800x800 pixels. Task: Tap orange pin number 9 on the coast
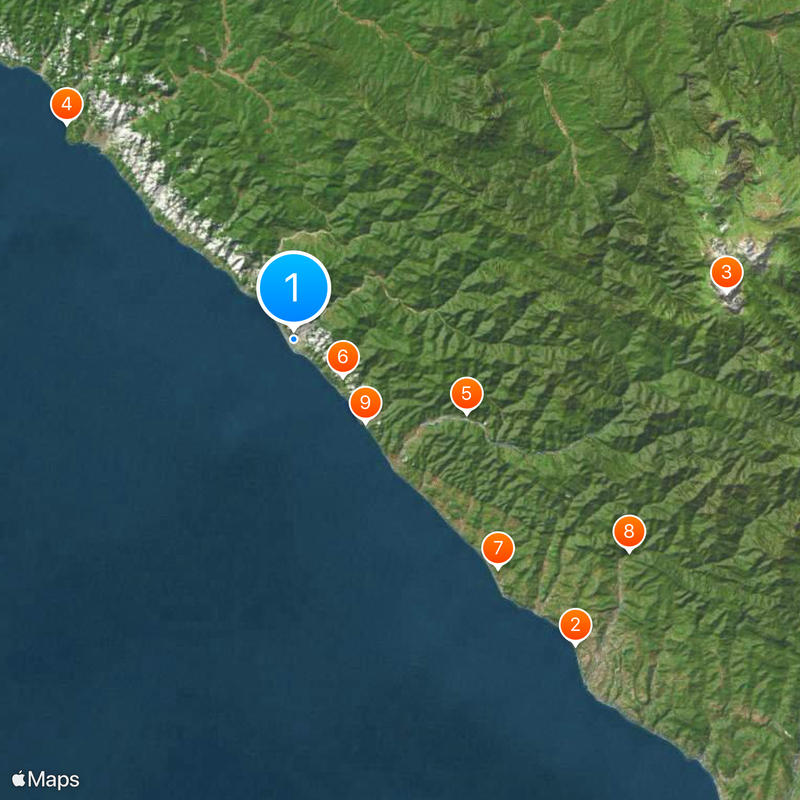point(365,404)
